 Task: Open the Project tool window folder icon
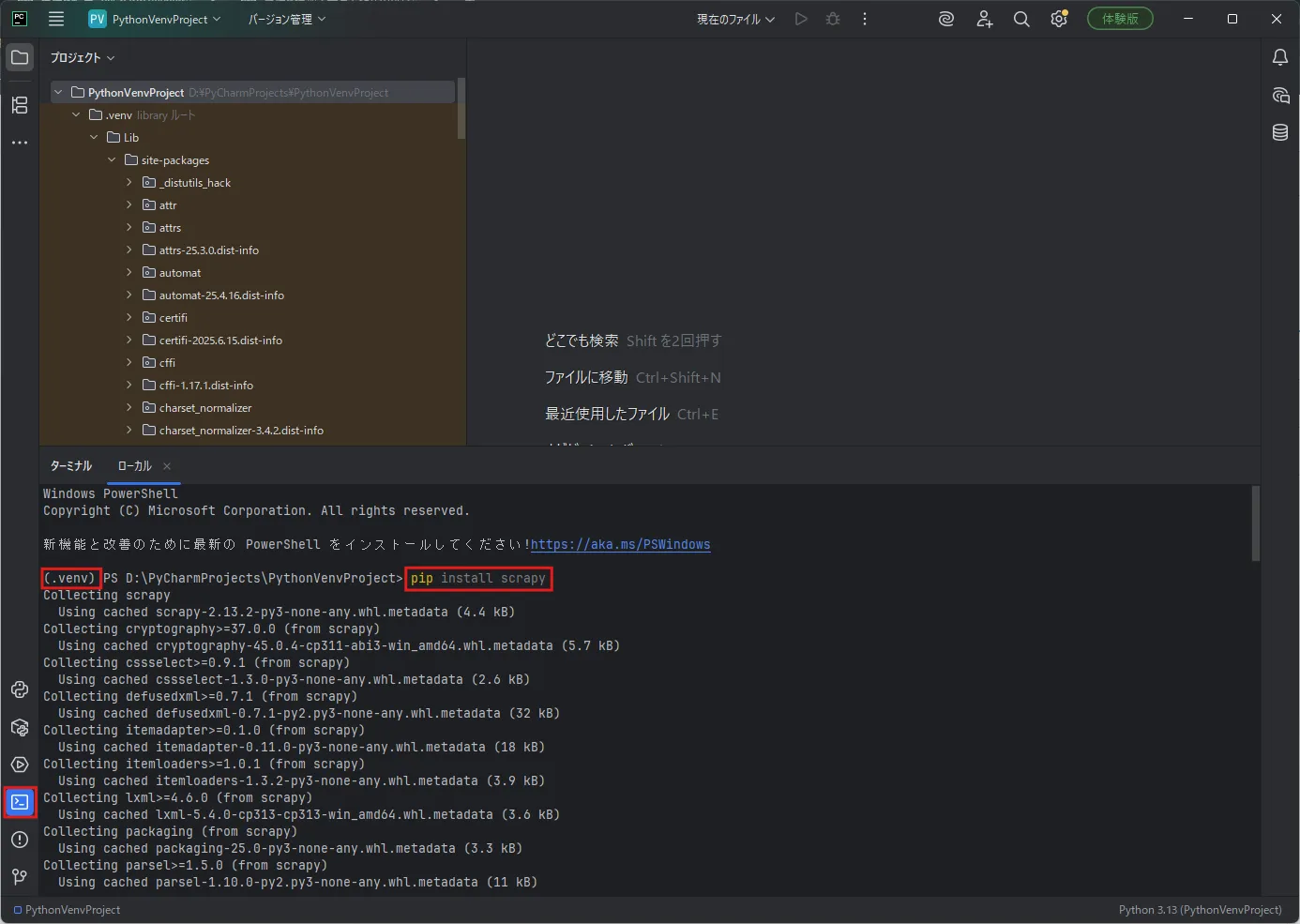coord(20,57)
